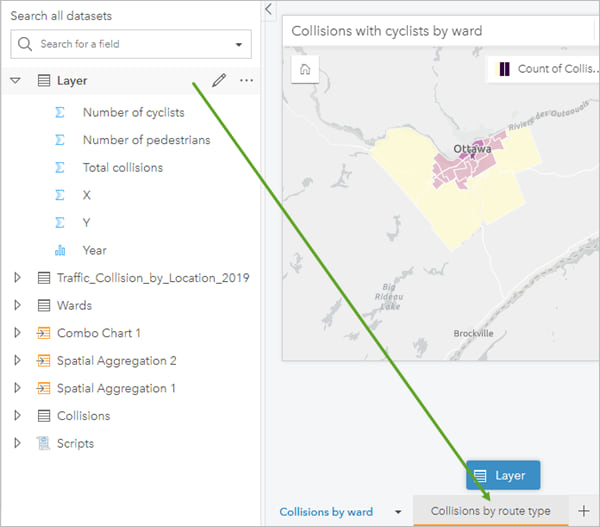
Task: Expand the Spatial Aggregation 2 dataset
Action: coord(16,360)
